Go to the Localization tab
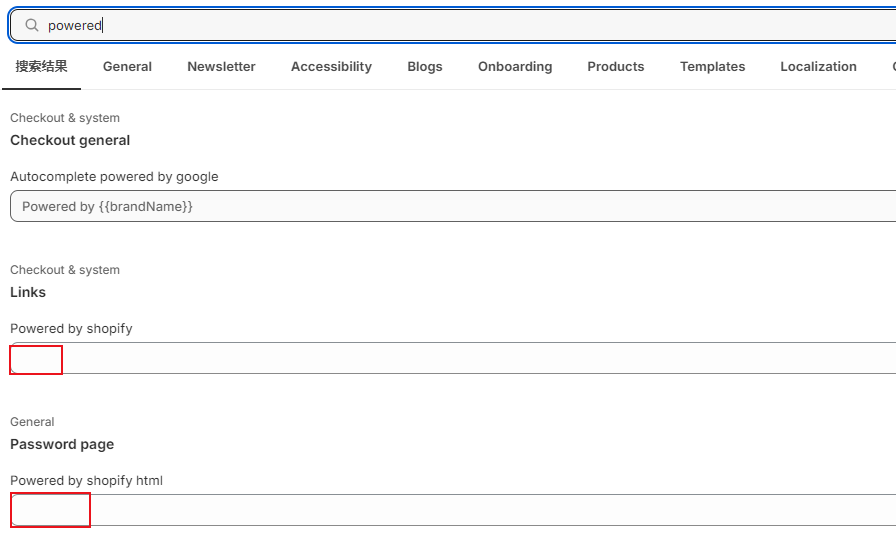The image size is (896, 534). point(818,67)
